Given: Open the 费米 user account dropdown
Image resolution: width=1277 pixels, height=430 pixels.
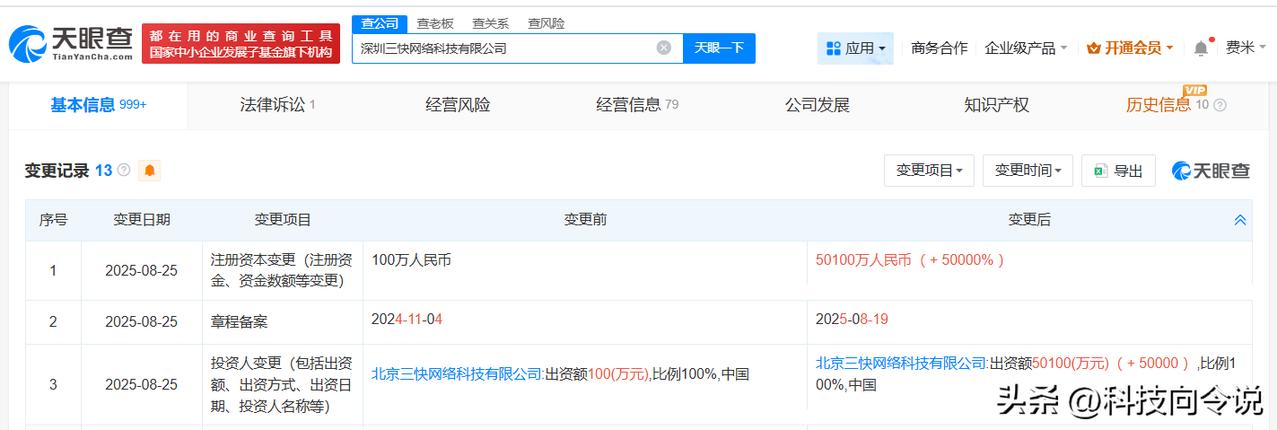Looking at the screenshot, I should click(x=1246, y=48).
